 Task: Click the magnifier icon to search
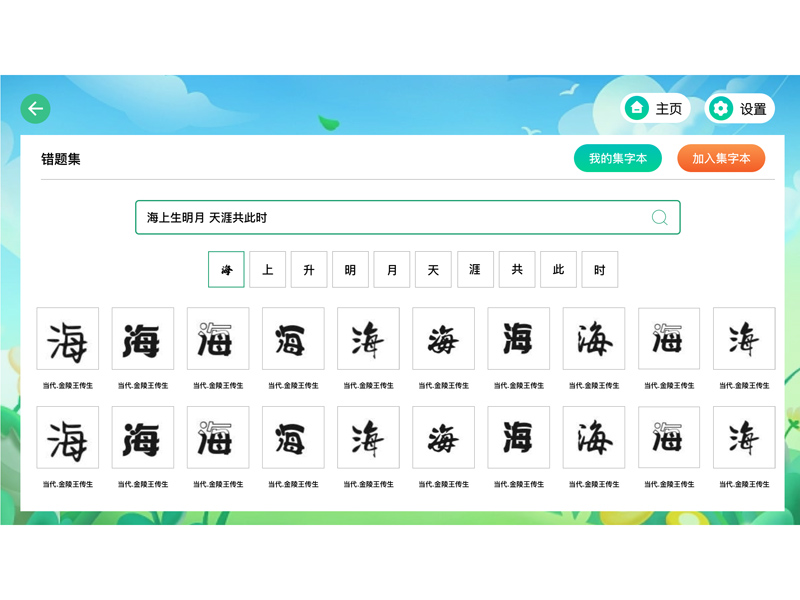(658, 217)
